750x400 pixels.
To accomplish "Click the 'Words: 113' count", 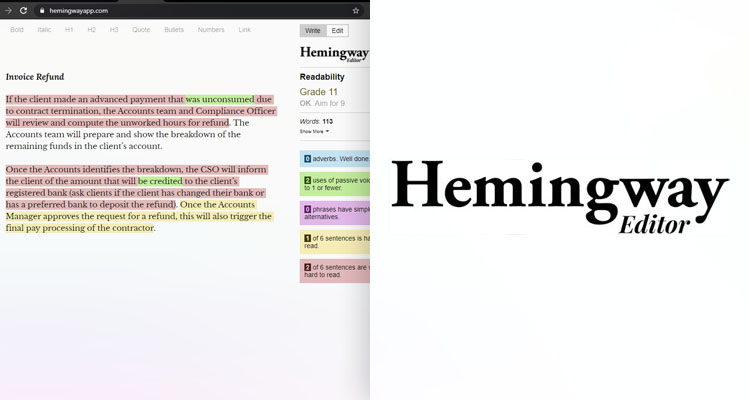I will (x=316, y=122).
